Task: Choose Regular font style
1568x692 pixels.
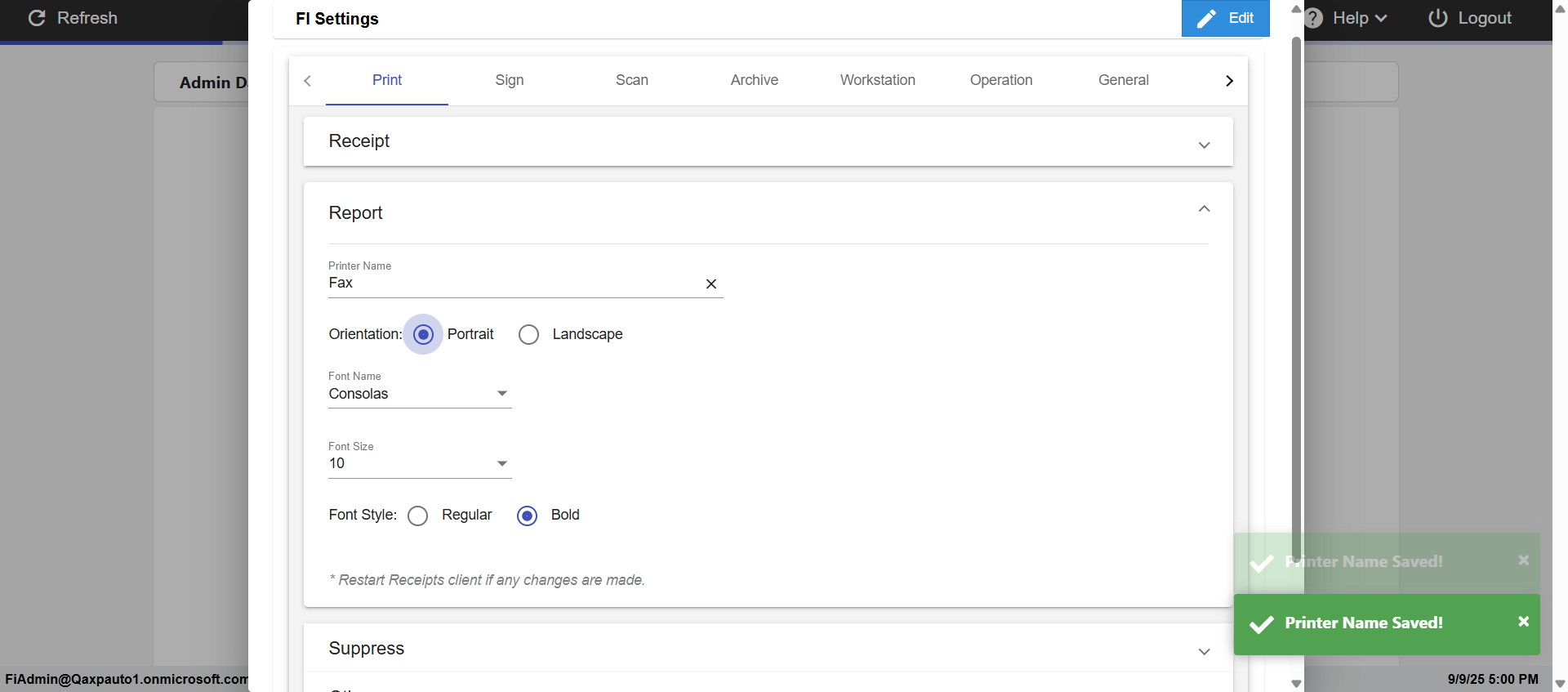Action: click(x=418, y=516)
